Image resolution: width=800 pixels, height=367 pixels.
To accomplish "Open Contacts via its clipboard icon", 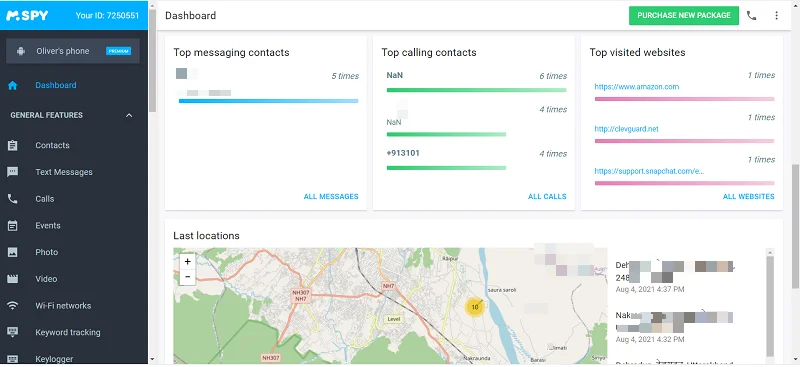I will click(x=13, y=145).
